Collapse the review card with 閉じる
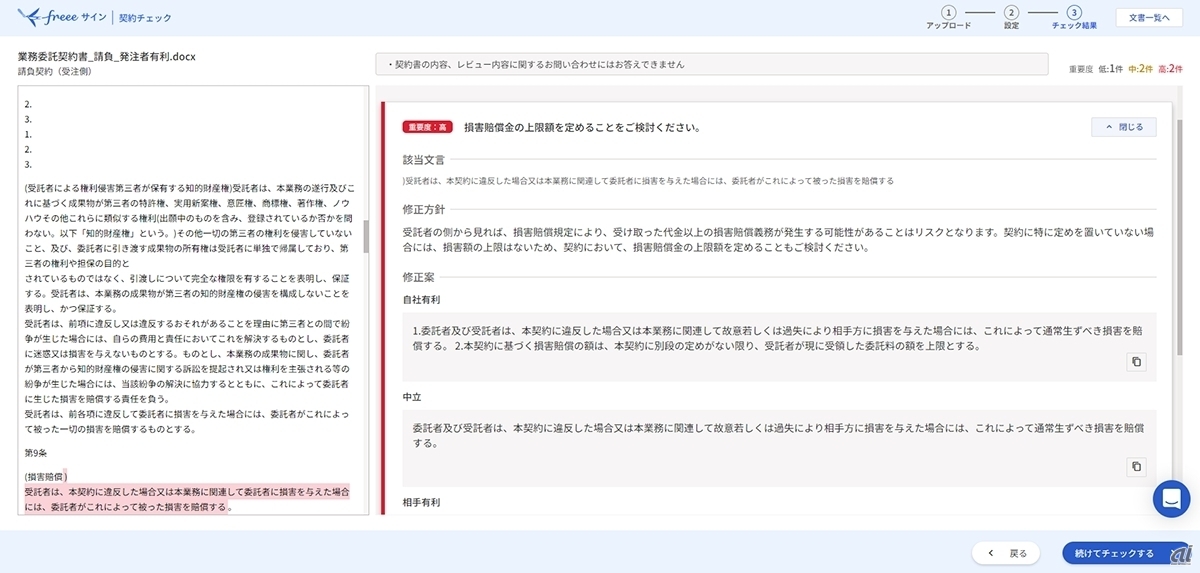Image resolution: width=1200 pixels, height=573 pixels. 1124,127
